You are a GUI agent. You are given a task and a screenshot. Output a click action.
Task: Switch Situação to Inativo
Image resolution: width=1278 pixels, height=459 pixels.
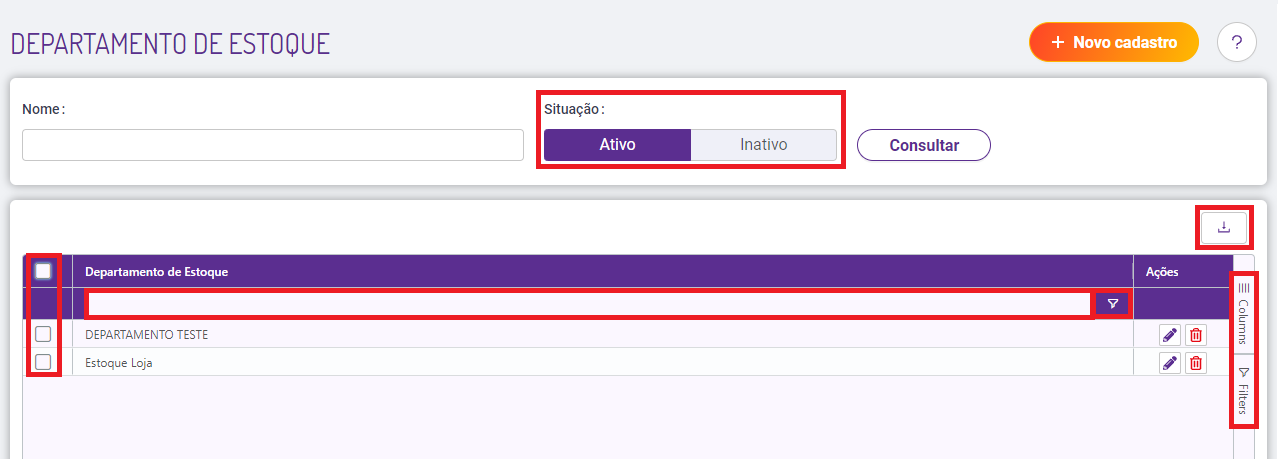(763, 145)
